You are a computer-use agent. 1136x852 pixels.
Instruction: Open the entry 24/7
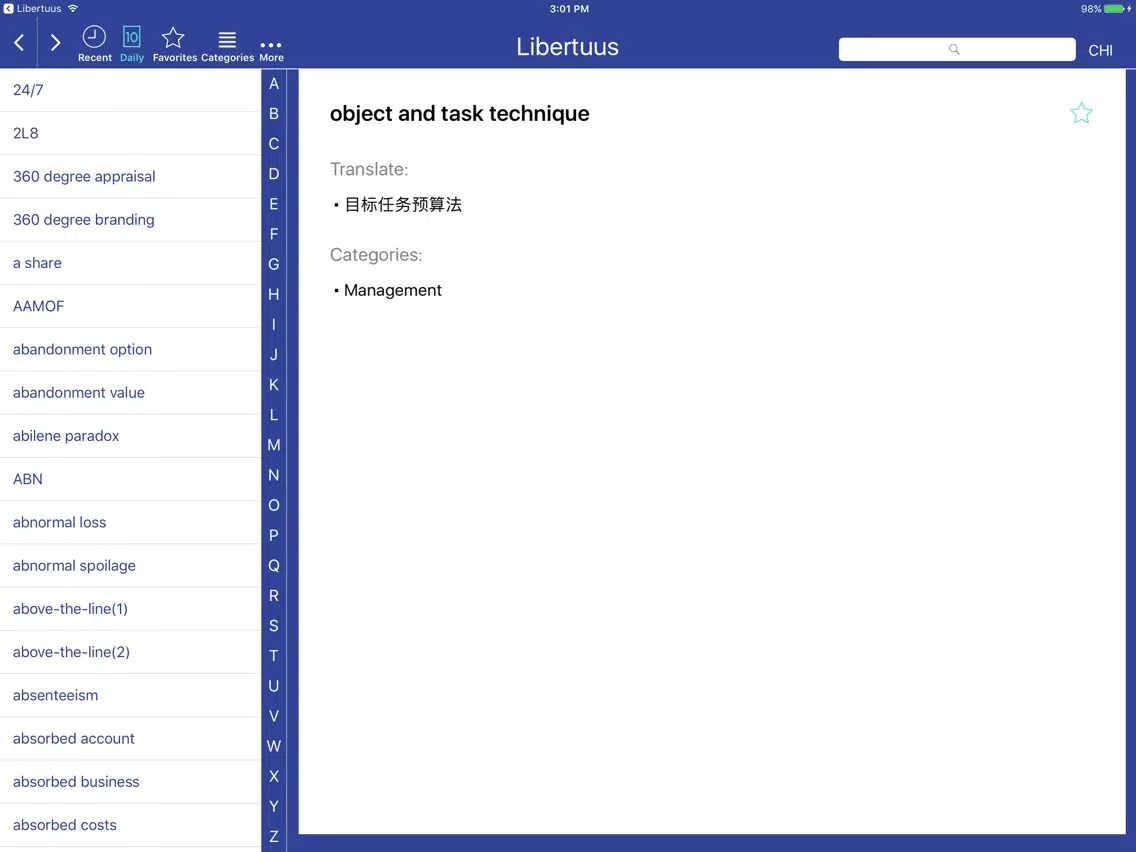130,90
